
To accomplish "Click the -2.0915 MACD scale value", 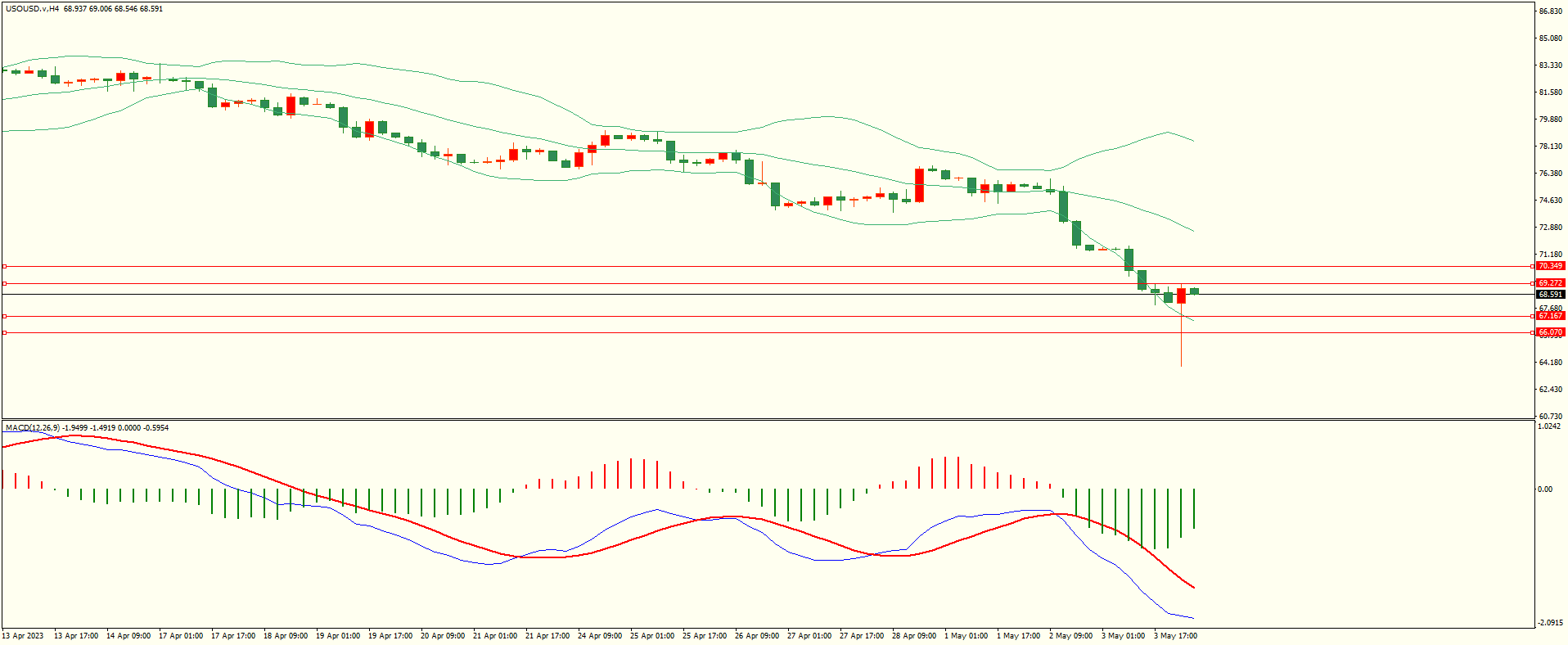I will [1551, 623].
